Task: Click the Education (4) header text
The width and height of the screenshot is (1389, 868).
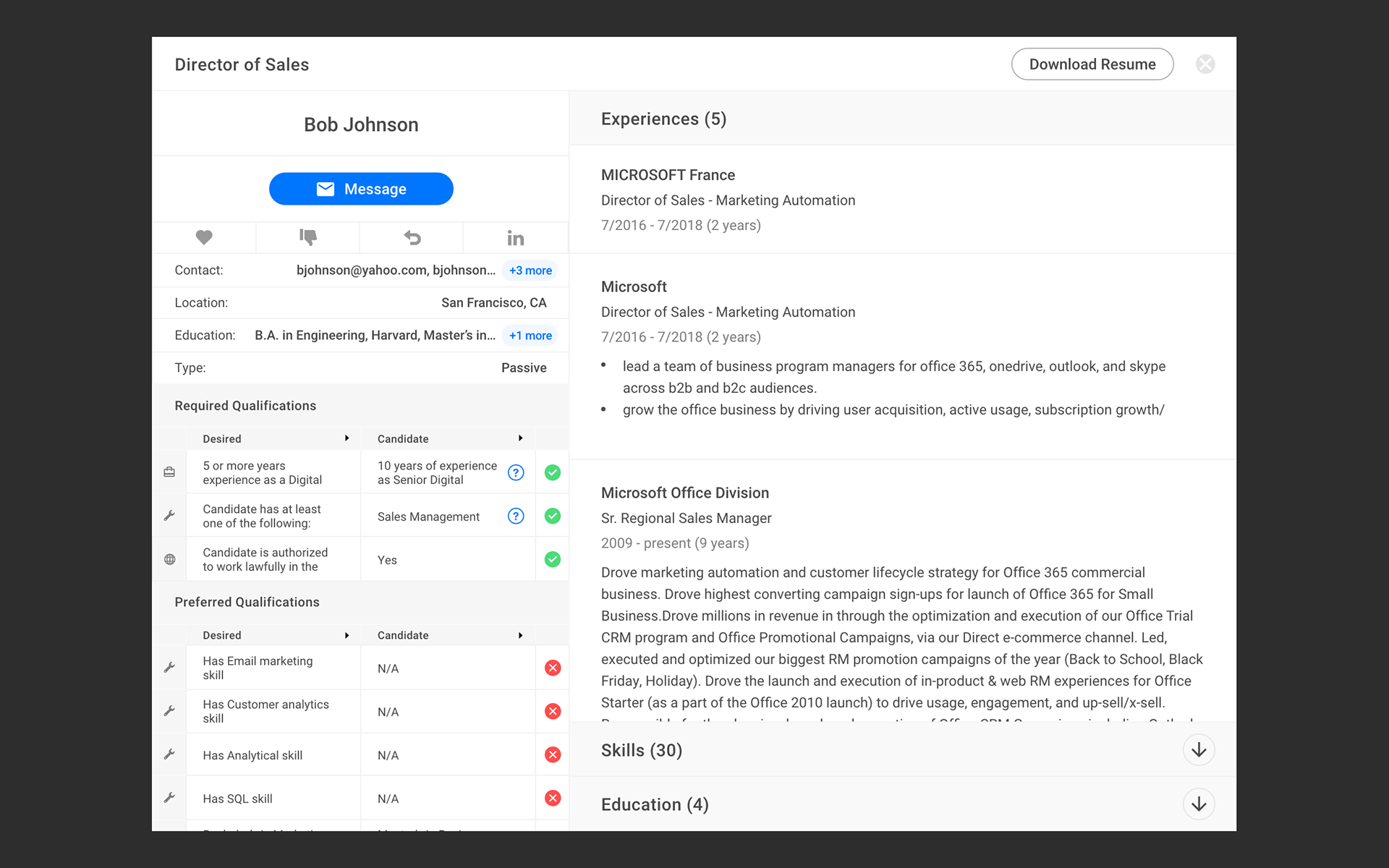Action: tap(655, 804)
